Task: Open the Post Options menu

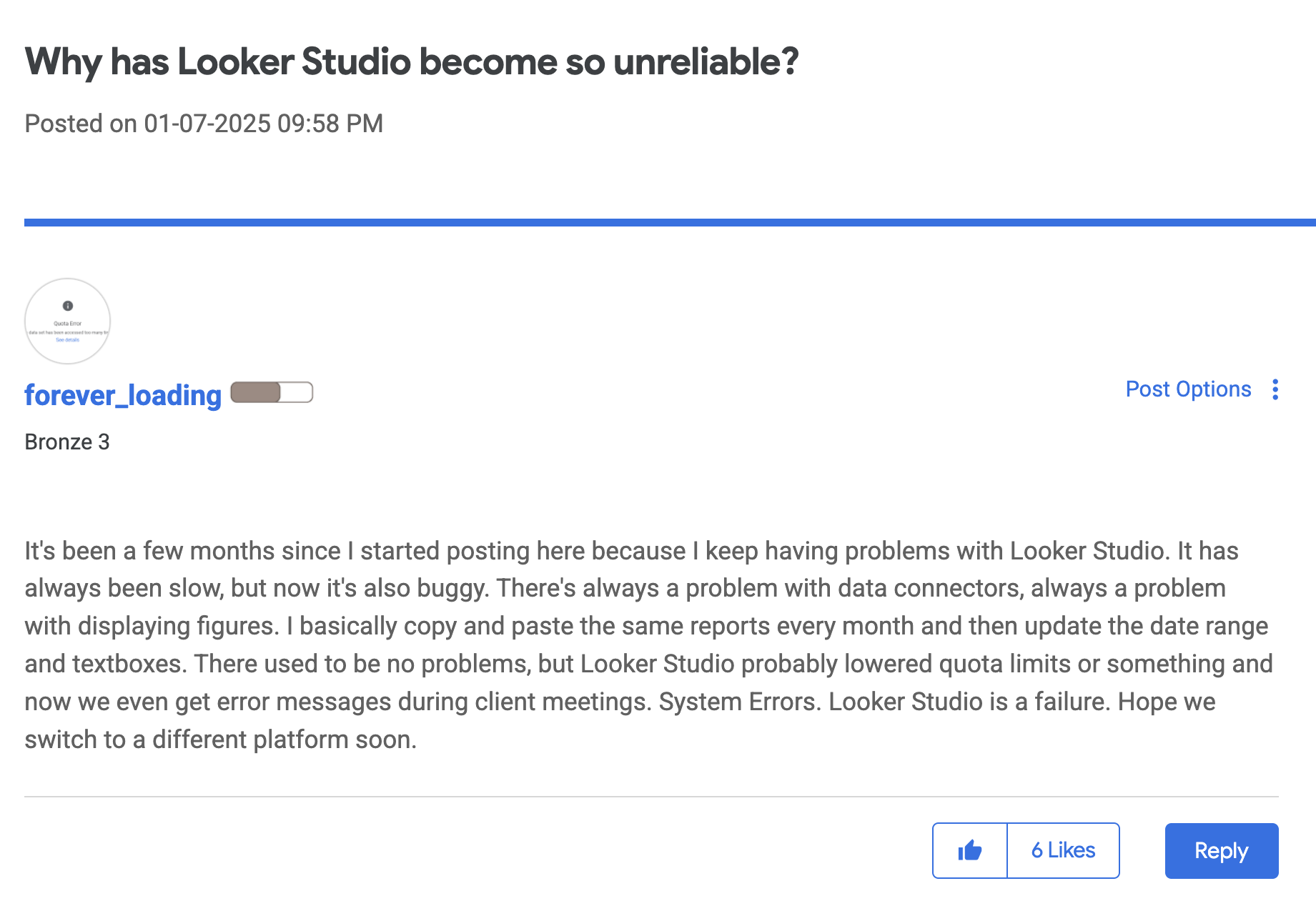Action: click(1188, 389)
